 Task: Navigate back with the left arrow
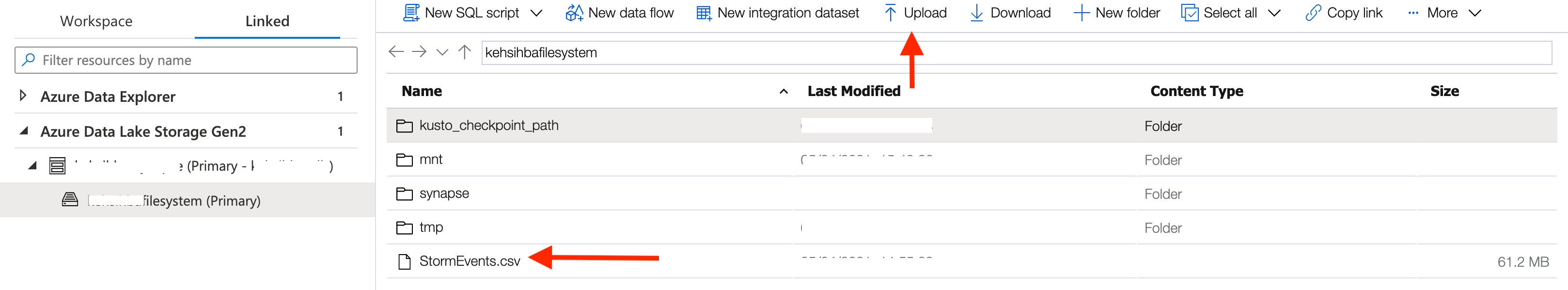pyautogui.click(x=396, y=52)
